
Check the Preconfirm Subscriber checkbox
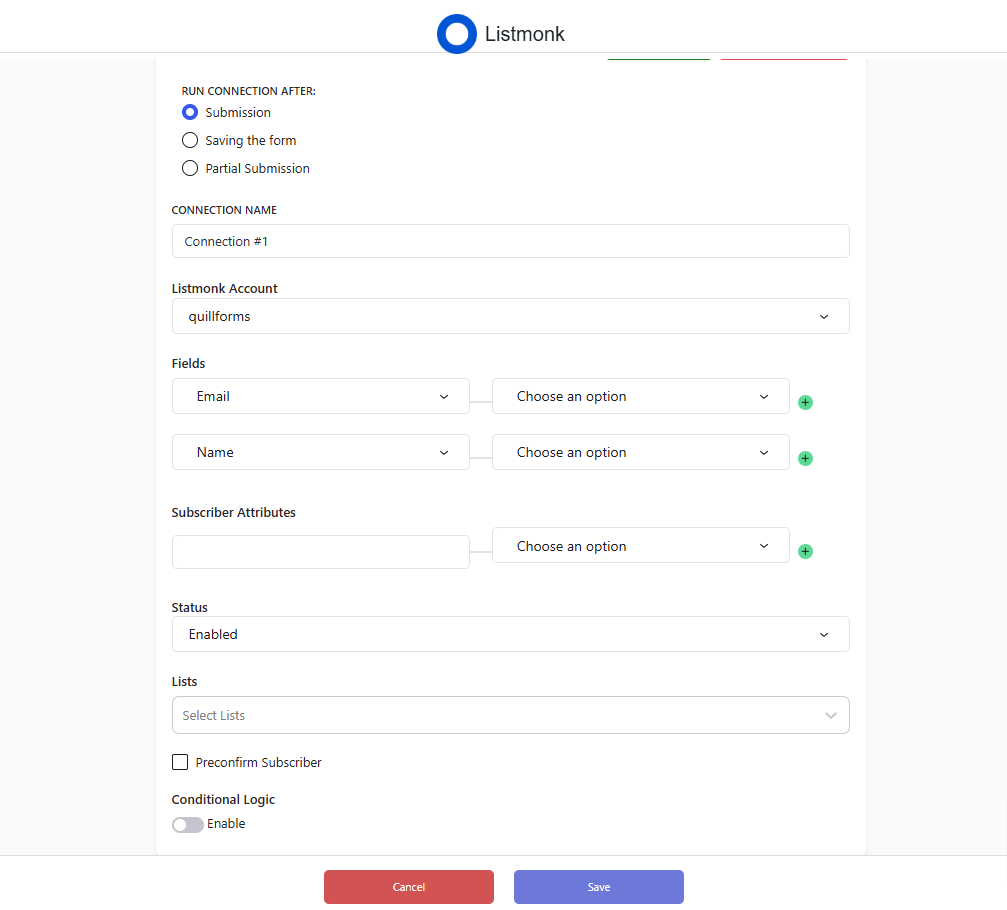[x=180, y=762]
